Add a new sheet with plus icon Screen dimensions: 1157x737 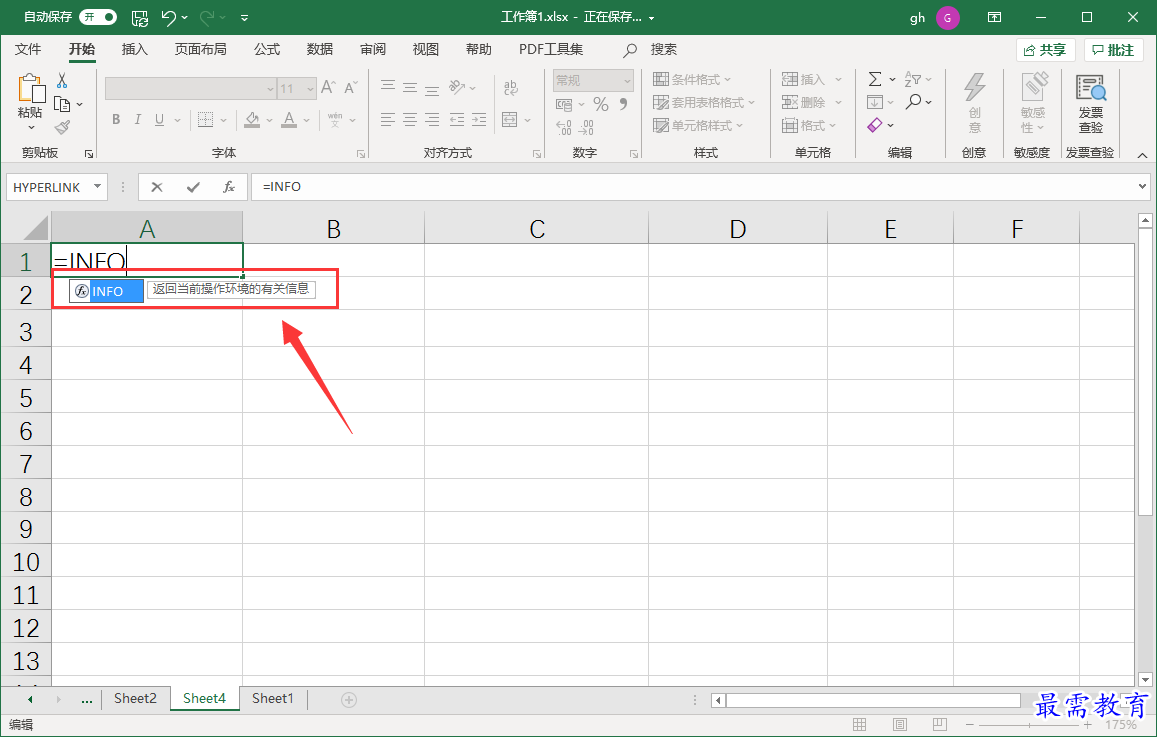point(349,699)
